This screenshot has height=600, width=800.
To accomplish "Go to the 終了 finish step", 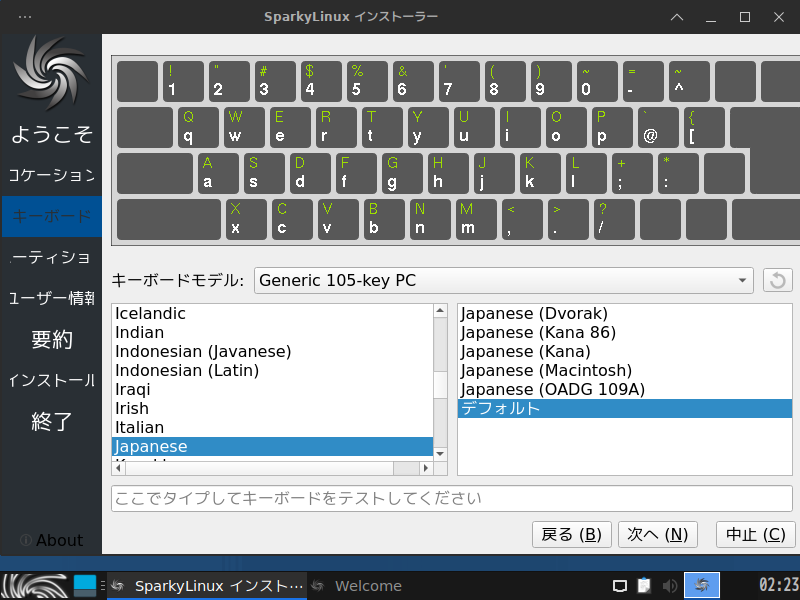I will (52, 421).
